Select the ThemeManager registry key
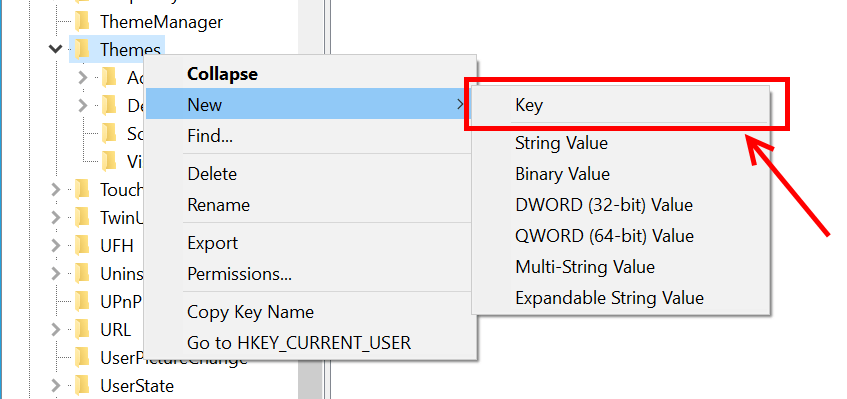This screenshot has width=847, height=399. pyautogui.click(x=161, y=22)
